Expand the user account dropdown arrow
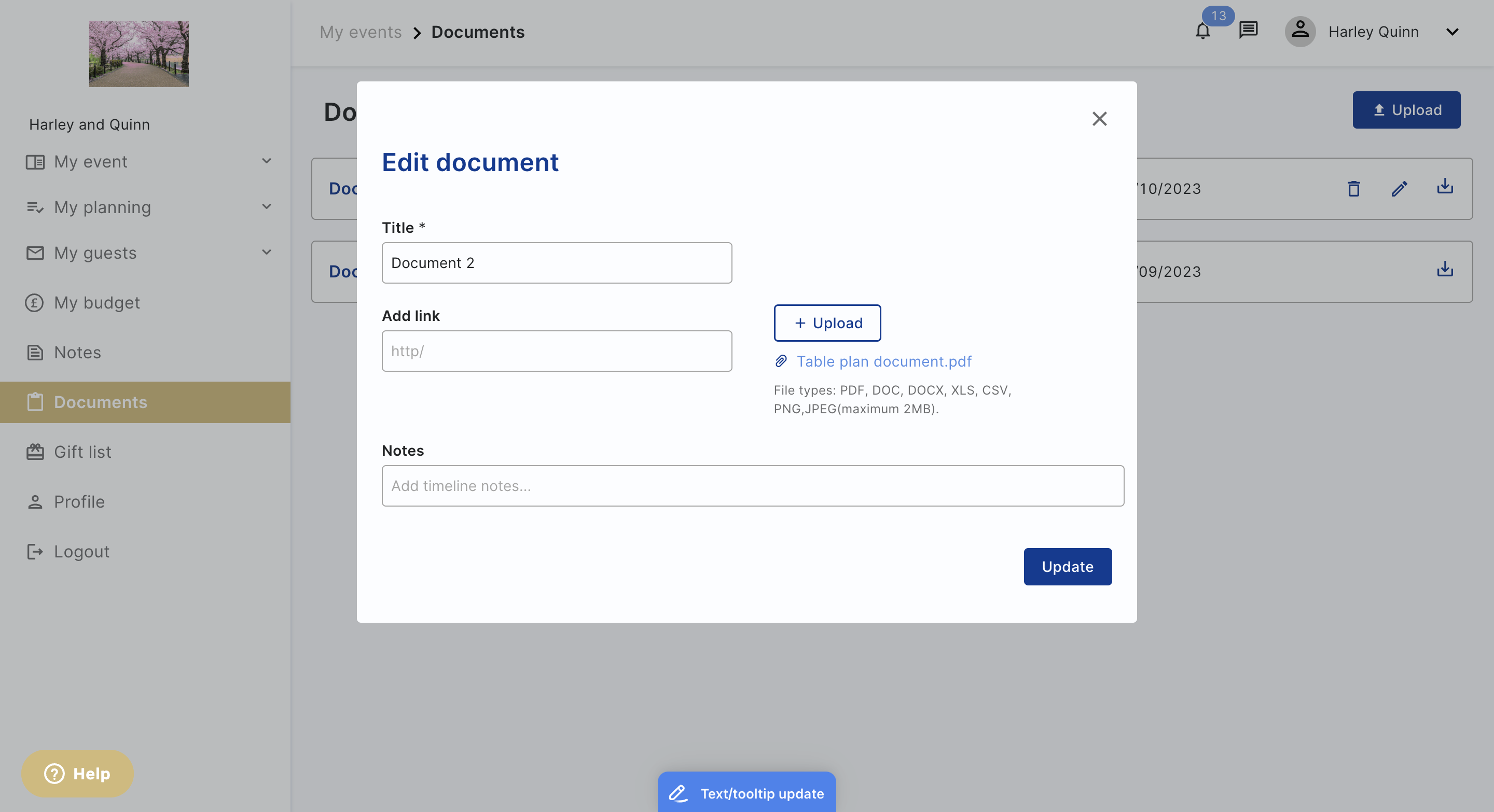This screenshot has height=812, width=1494. pos(1453,32)
